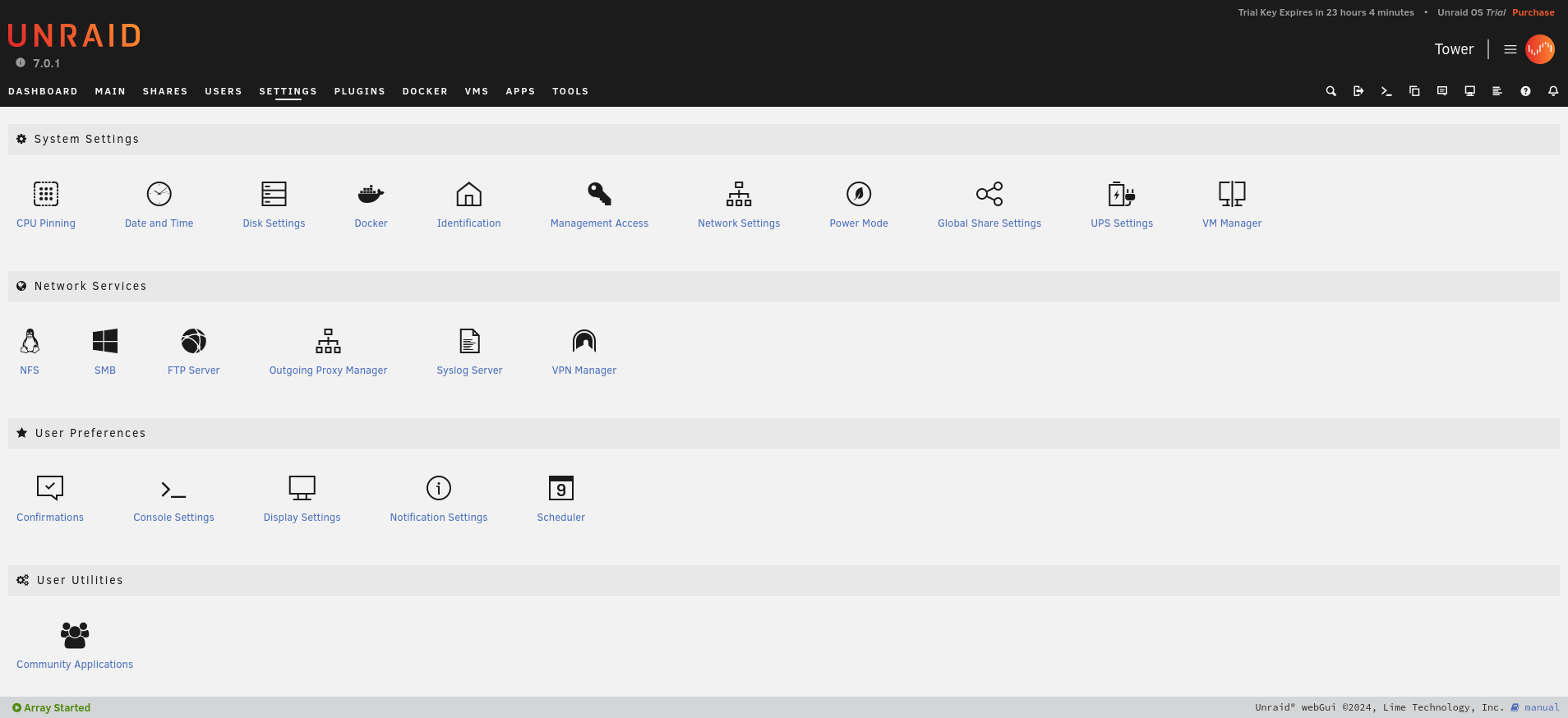Click the version info icon beside 7.0.1
This screenshot has height=718, width=1568.
pyautogui.click(x=21, y=62)
